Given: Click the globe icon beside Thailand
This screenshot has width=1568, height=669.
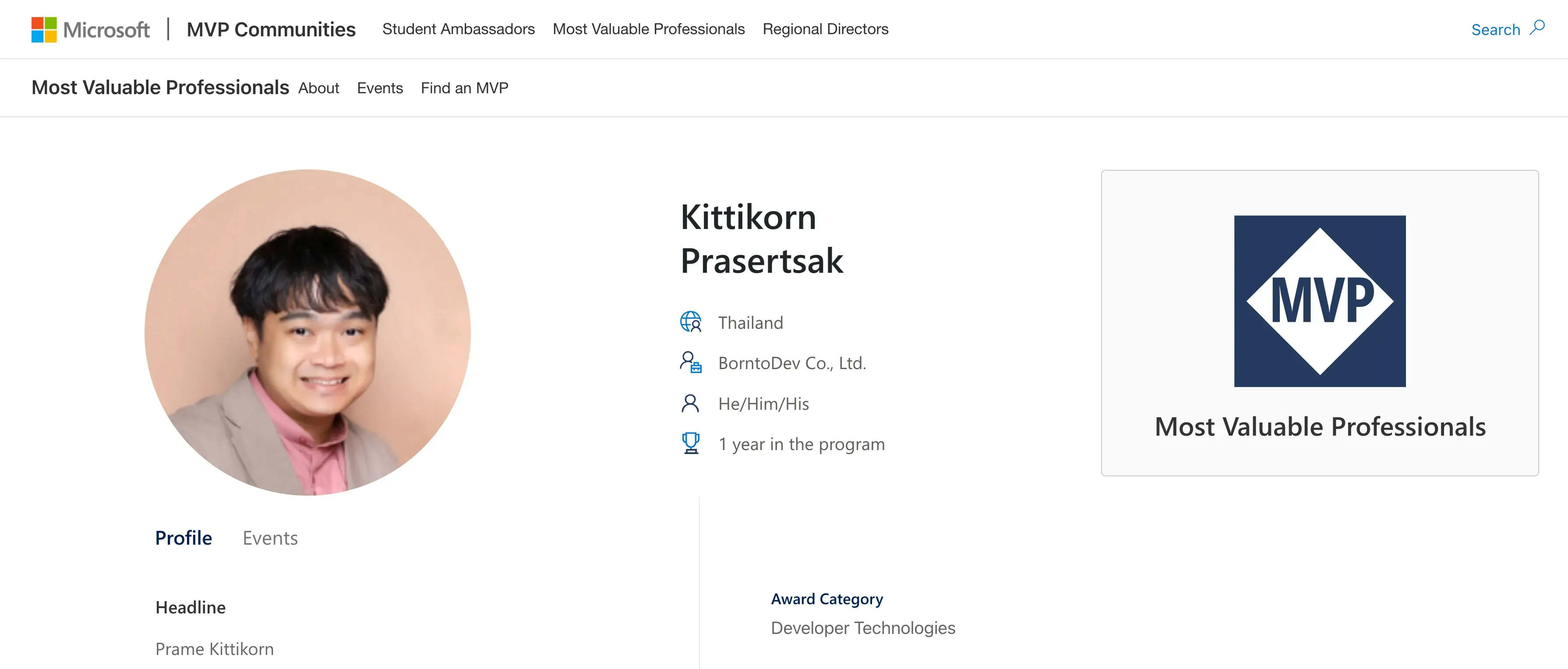Looking at the screenshot, I should pos(690,322).
